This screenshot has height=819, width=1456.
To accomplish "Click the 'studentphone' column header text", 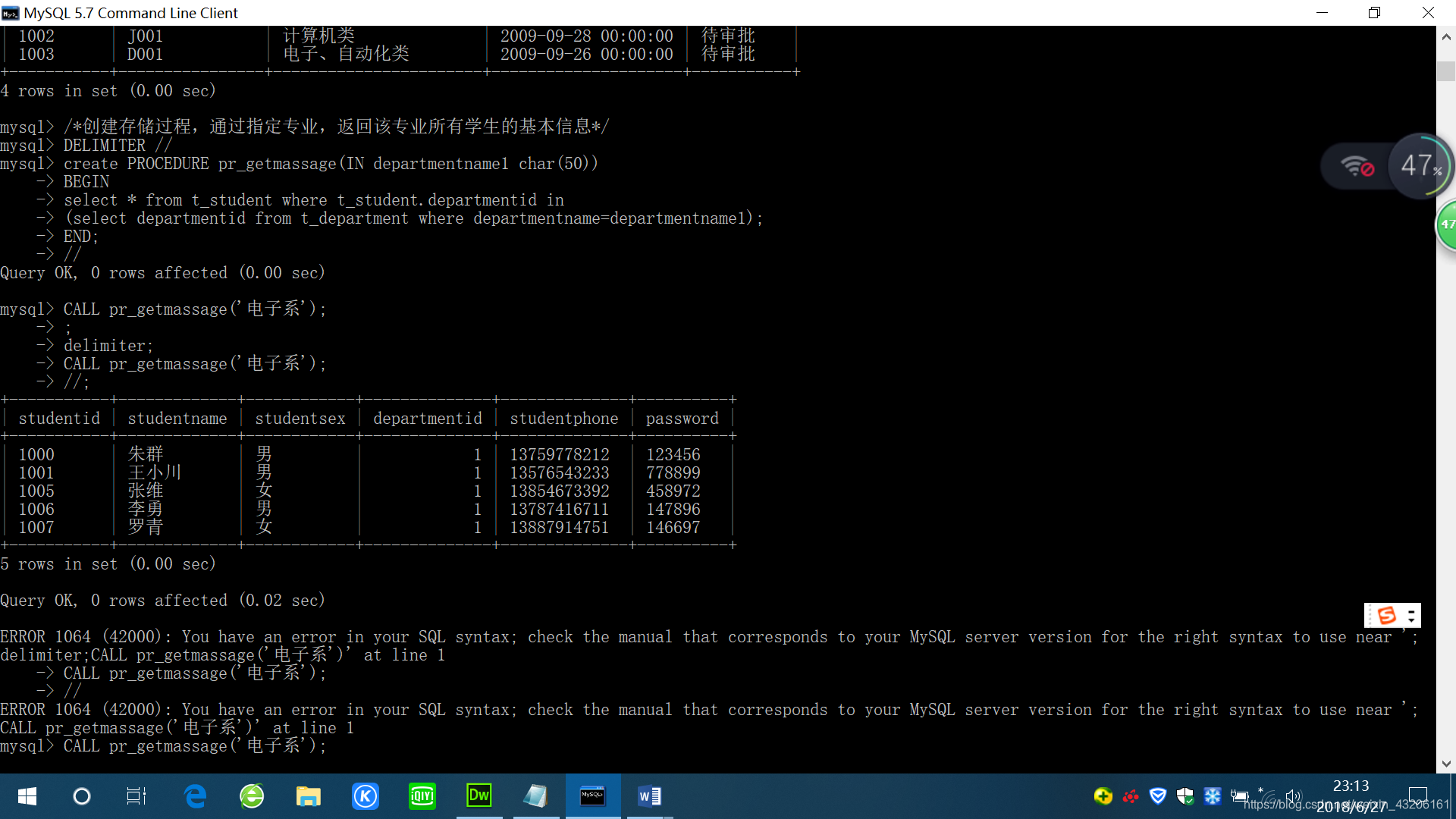I will 564,419.
